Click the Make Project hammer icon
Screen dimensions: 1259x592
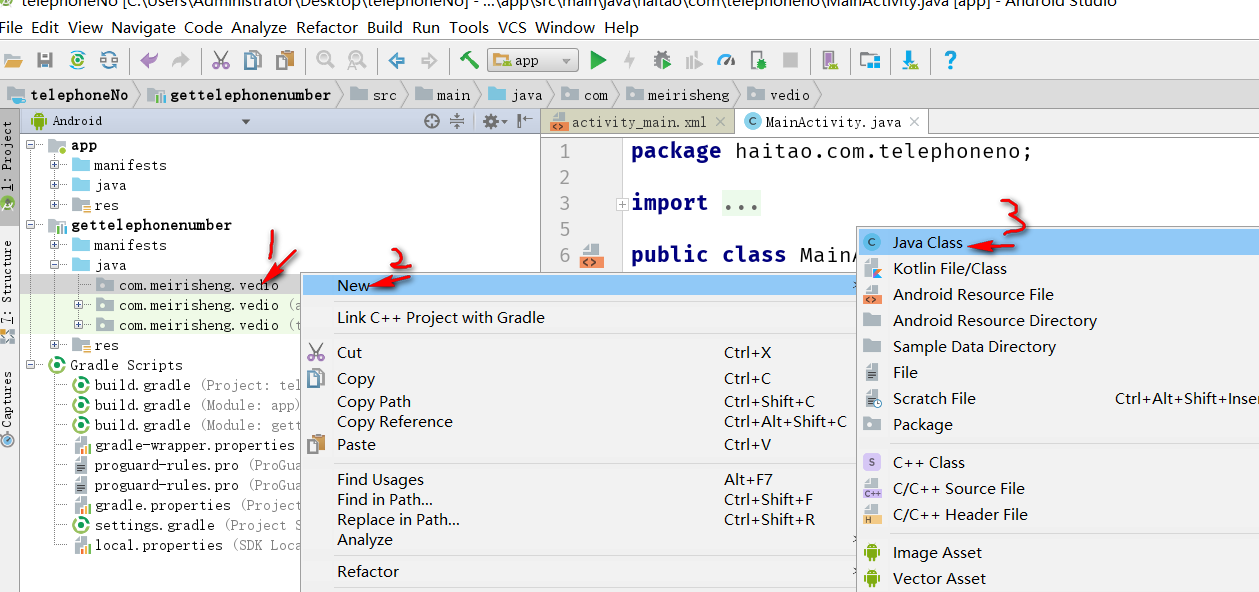[x=469, y=60]
